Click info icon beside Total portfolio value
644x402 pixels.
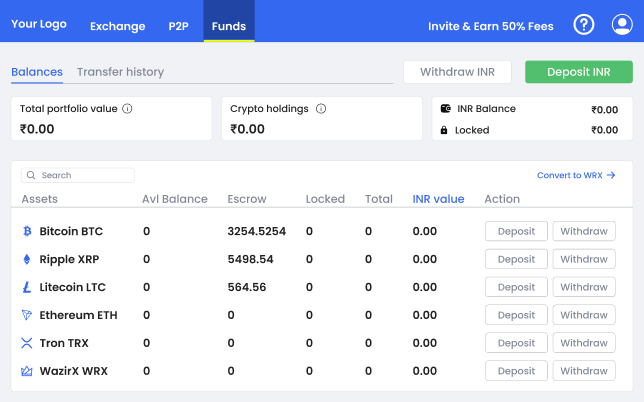(127, 109)
